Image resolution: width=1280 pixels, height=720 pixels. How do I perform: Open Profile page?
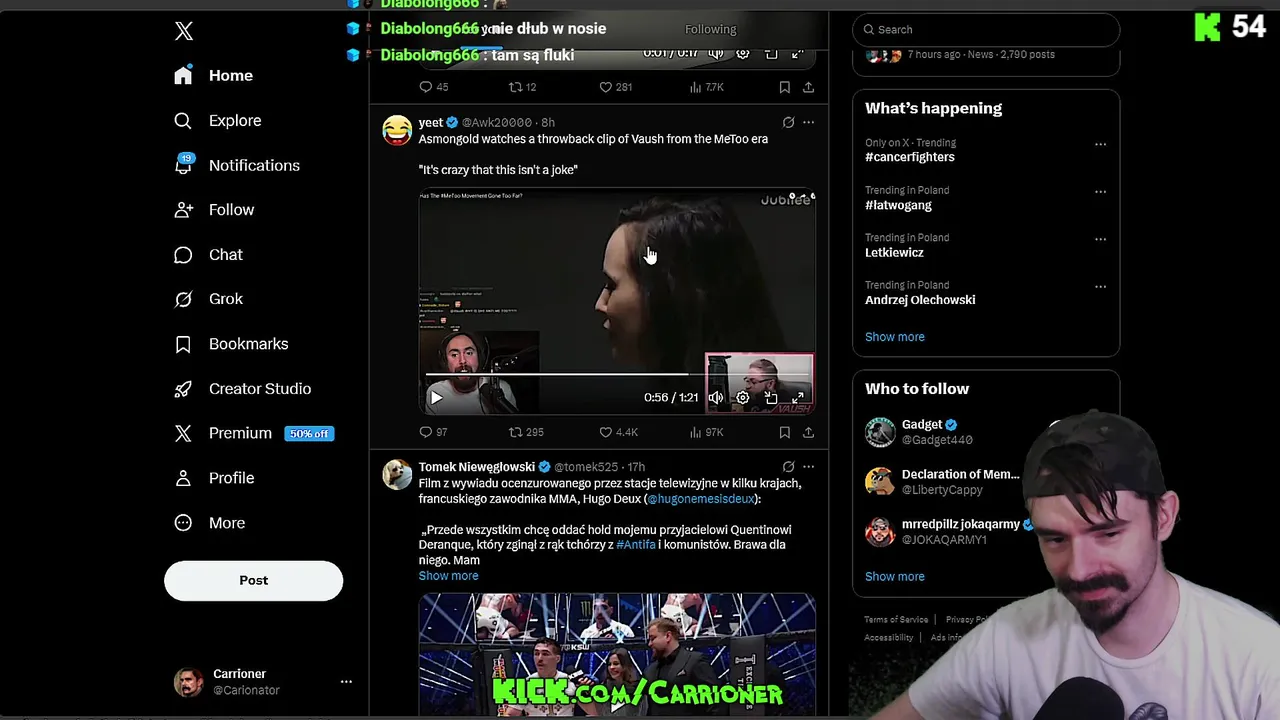coord(214,478)
